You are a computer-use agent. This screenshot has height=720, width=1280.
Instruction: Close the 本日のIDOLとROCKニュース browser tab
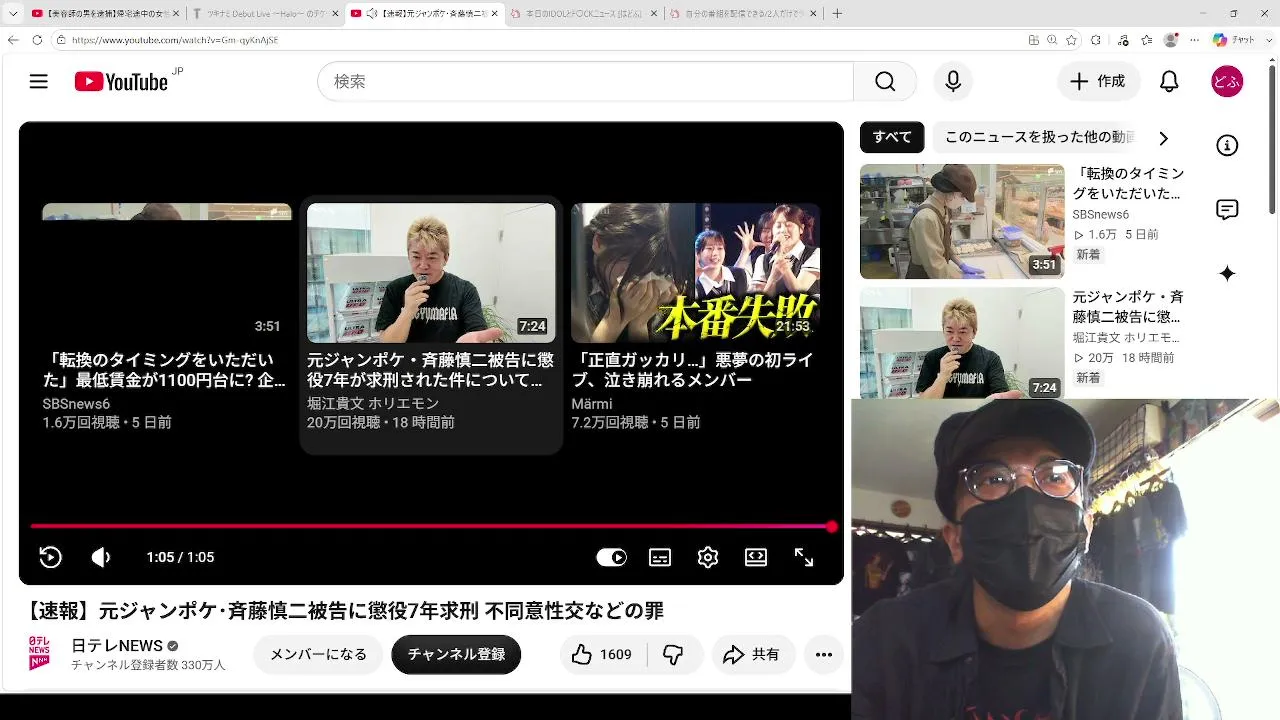(x=653, y=14)
